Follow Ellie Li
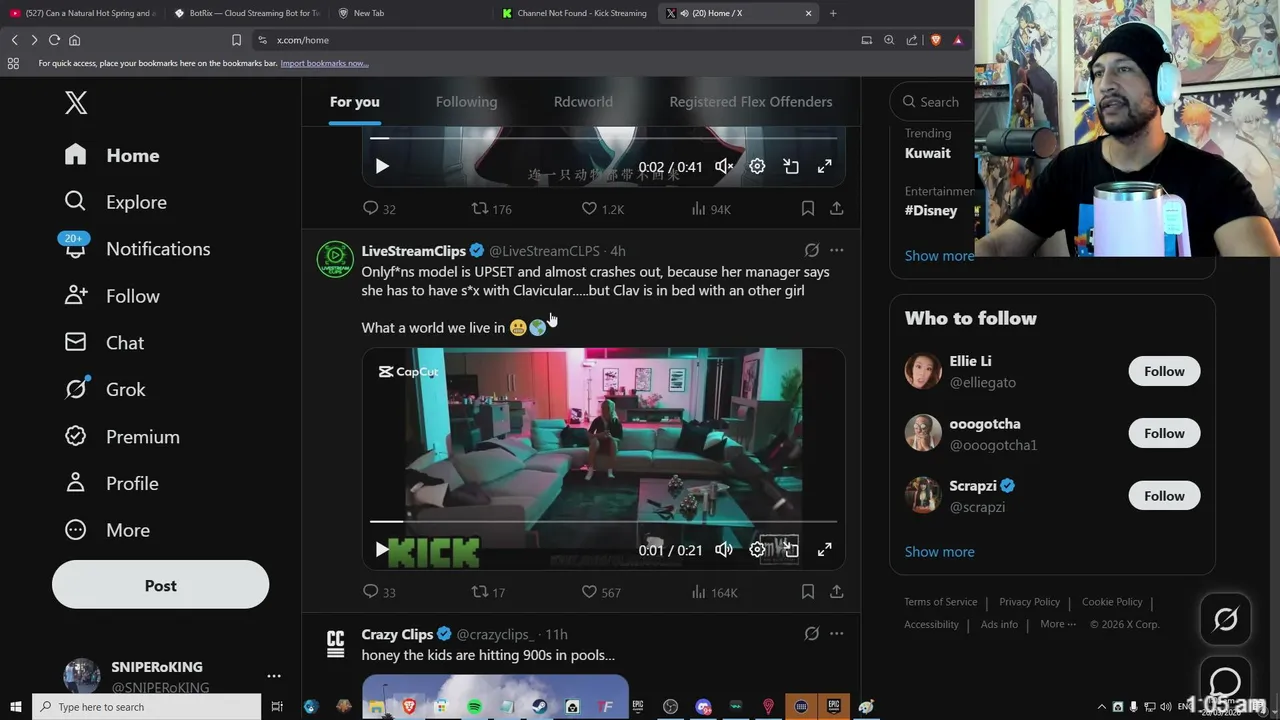Screen dimensions: 1280x720 pos(1164,371)
